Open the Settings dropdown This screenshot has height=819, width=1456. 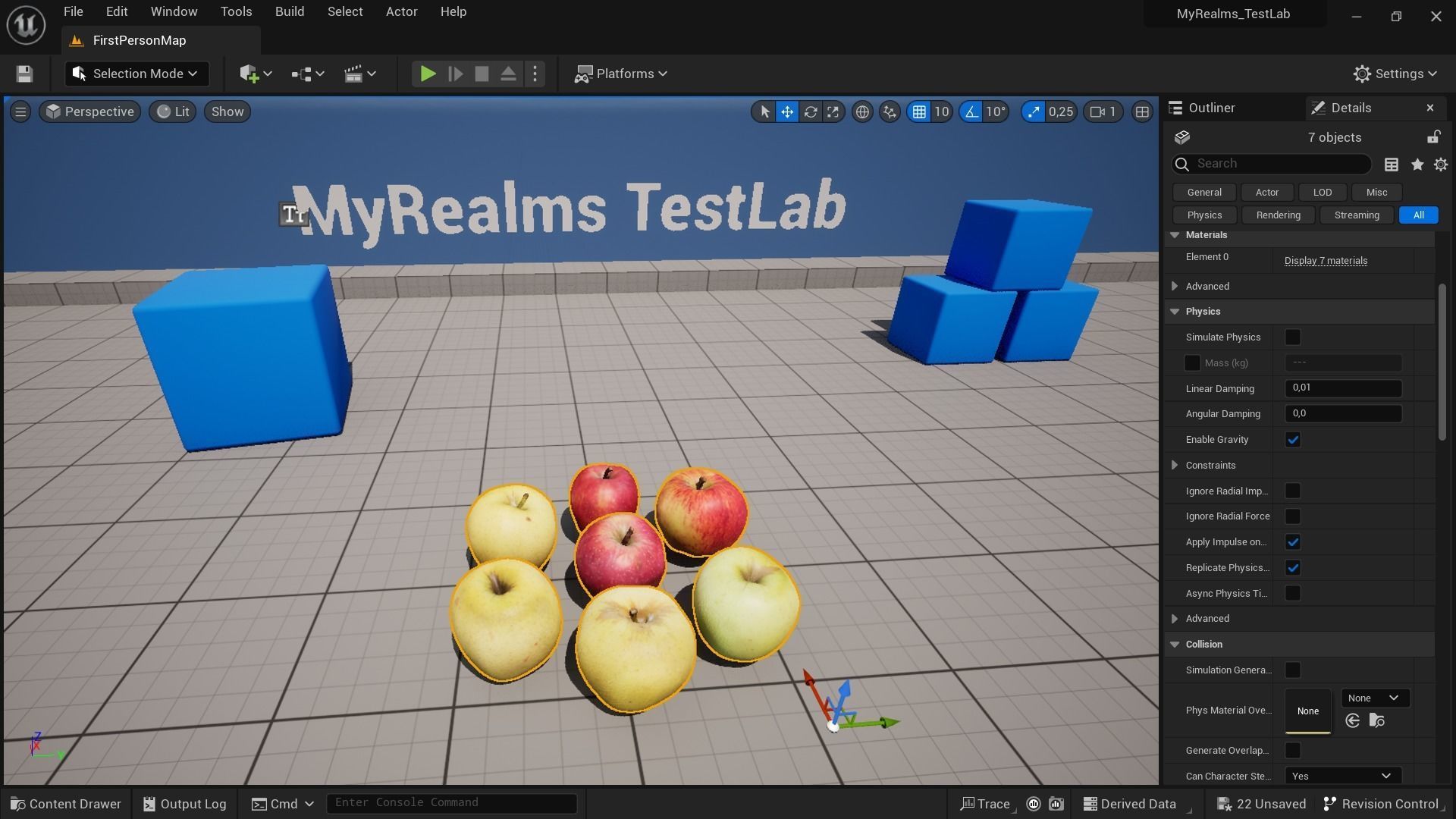pyautogui.click(x=1395, y=74)
